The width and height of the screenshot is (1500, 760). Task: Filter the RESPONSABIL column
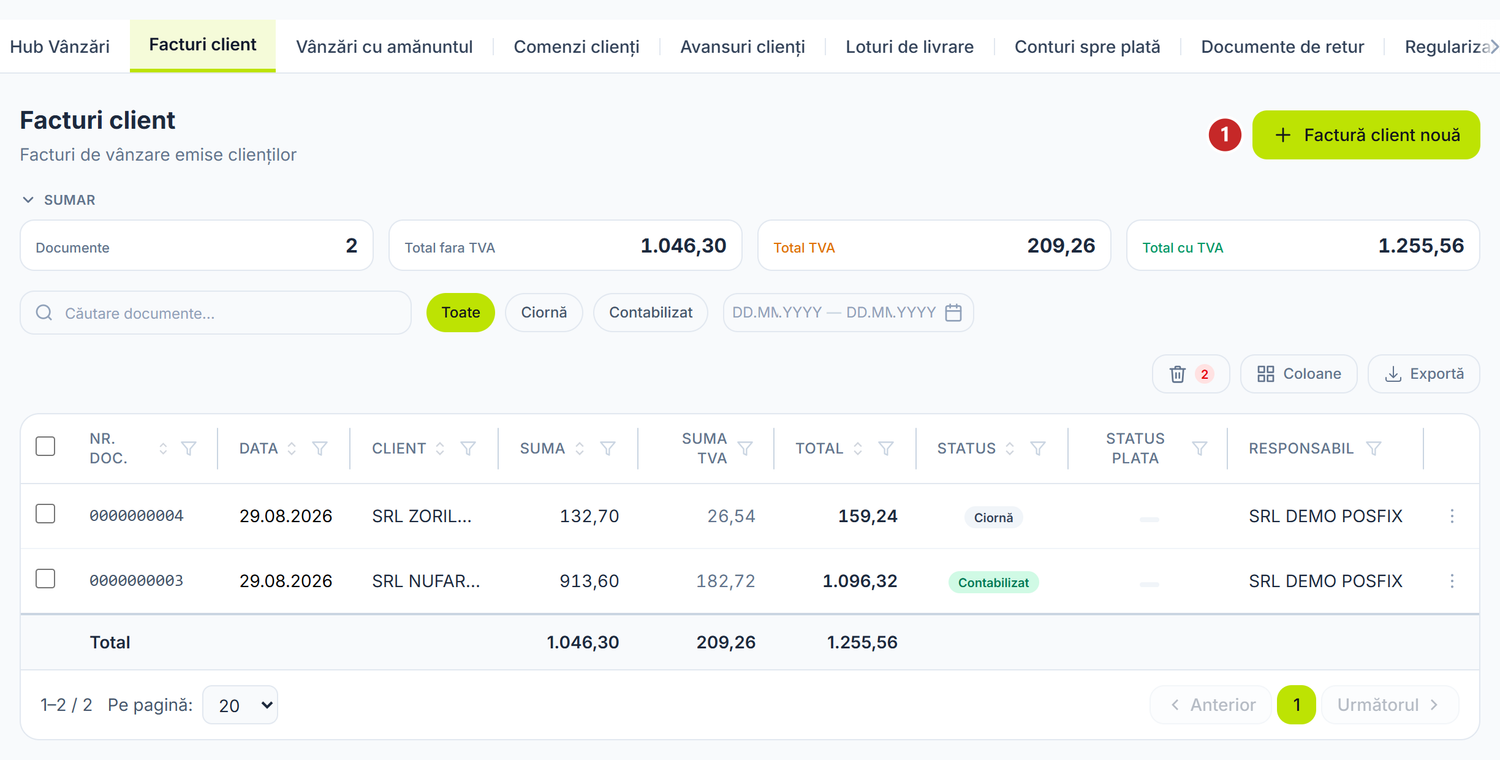tap(1374, 449)
